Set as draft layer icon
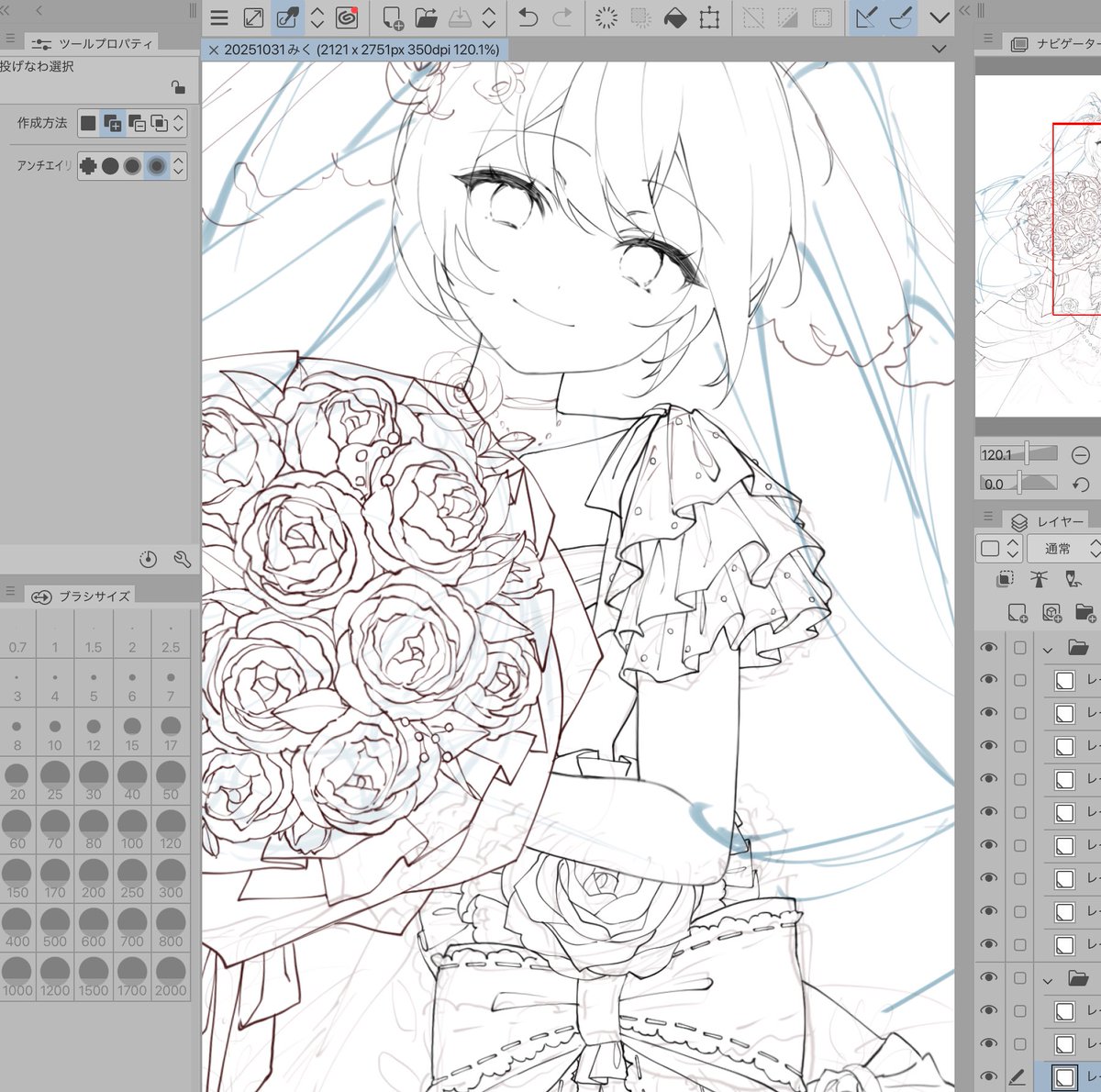1101x1092 pixels. [x=1073, y=579]
